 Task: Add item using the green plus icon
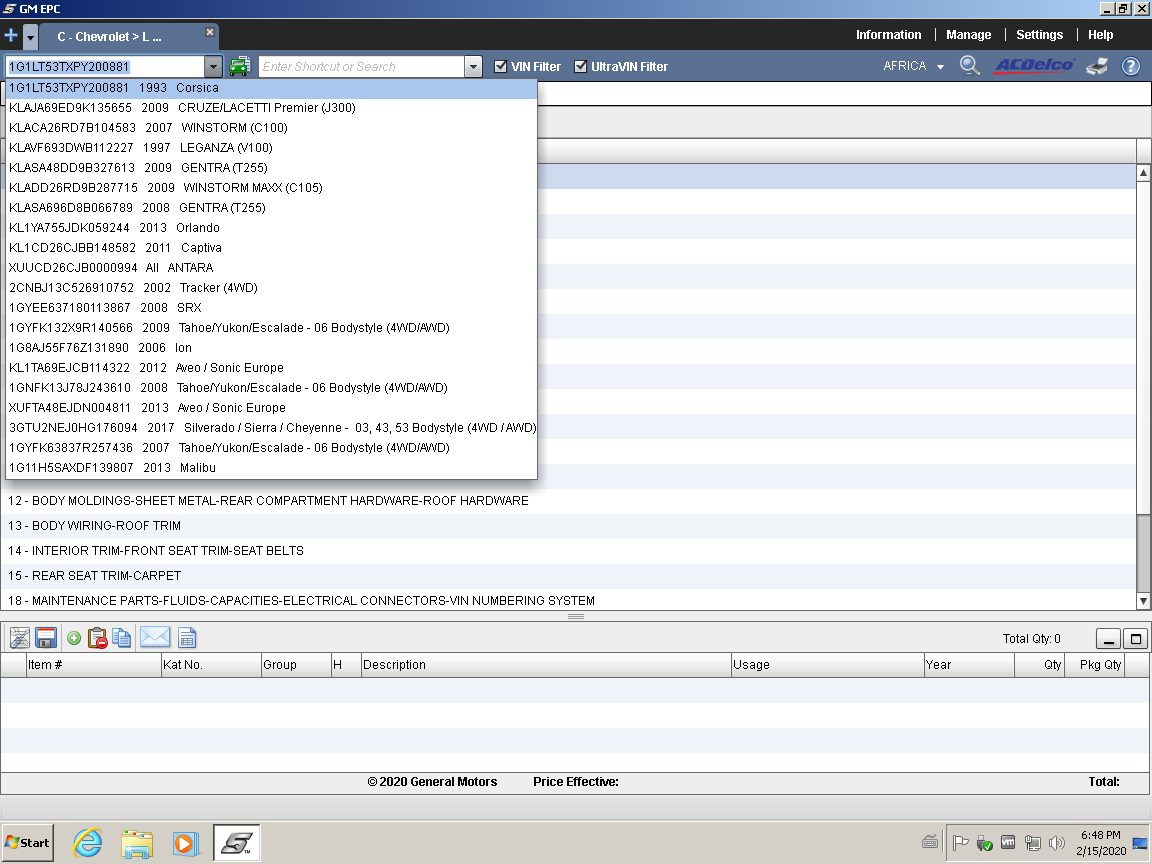[x=74, y=638]
